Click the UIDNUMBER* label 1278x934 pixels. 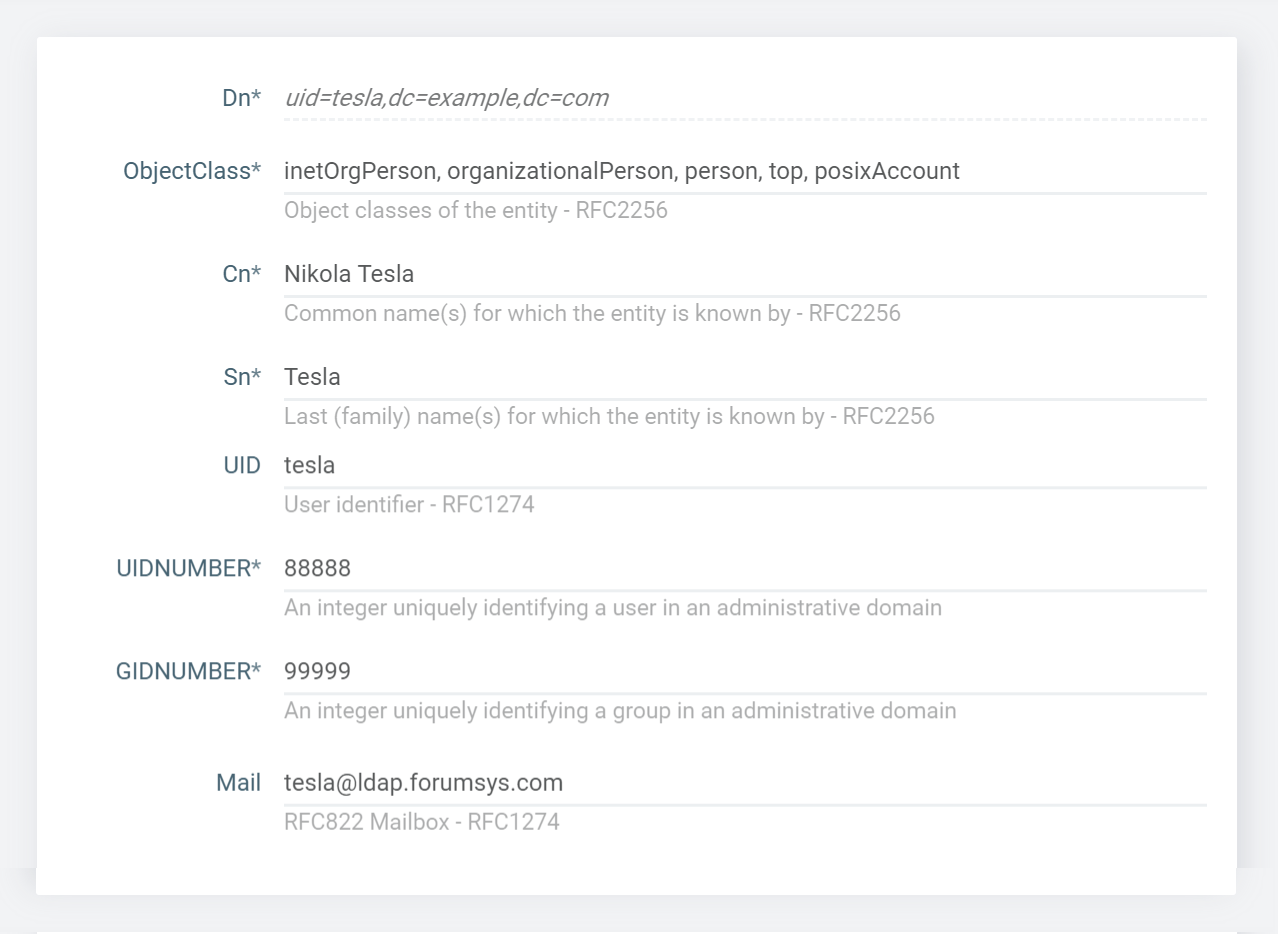188,568
